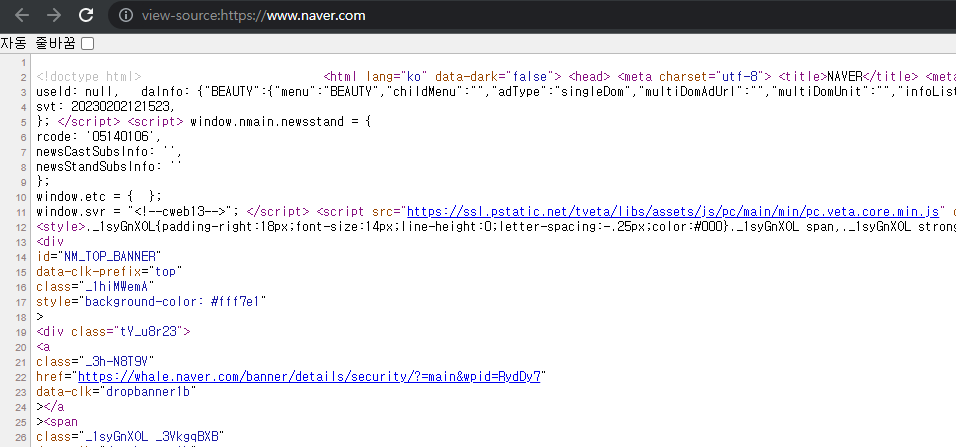Select the title NAVER tag text
956x447 pixels.
coord(849,77)
